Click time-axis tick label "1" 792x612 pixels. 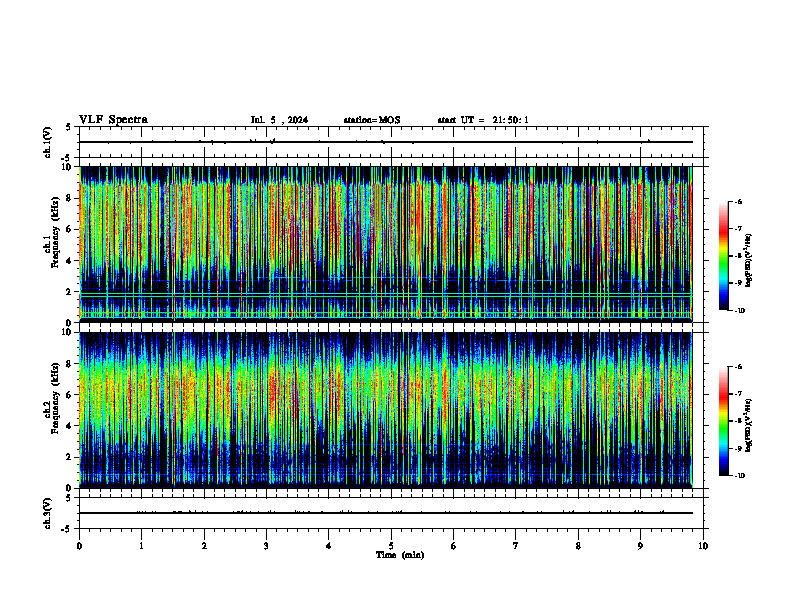pos(141,546)
